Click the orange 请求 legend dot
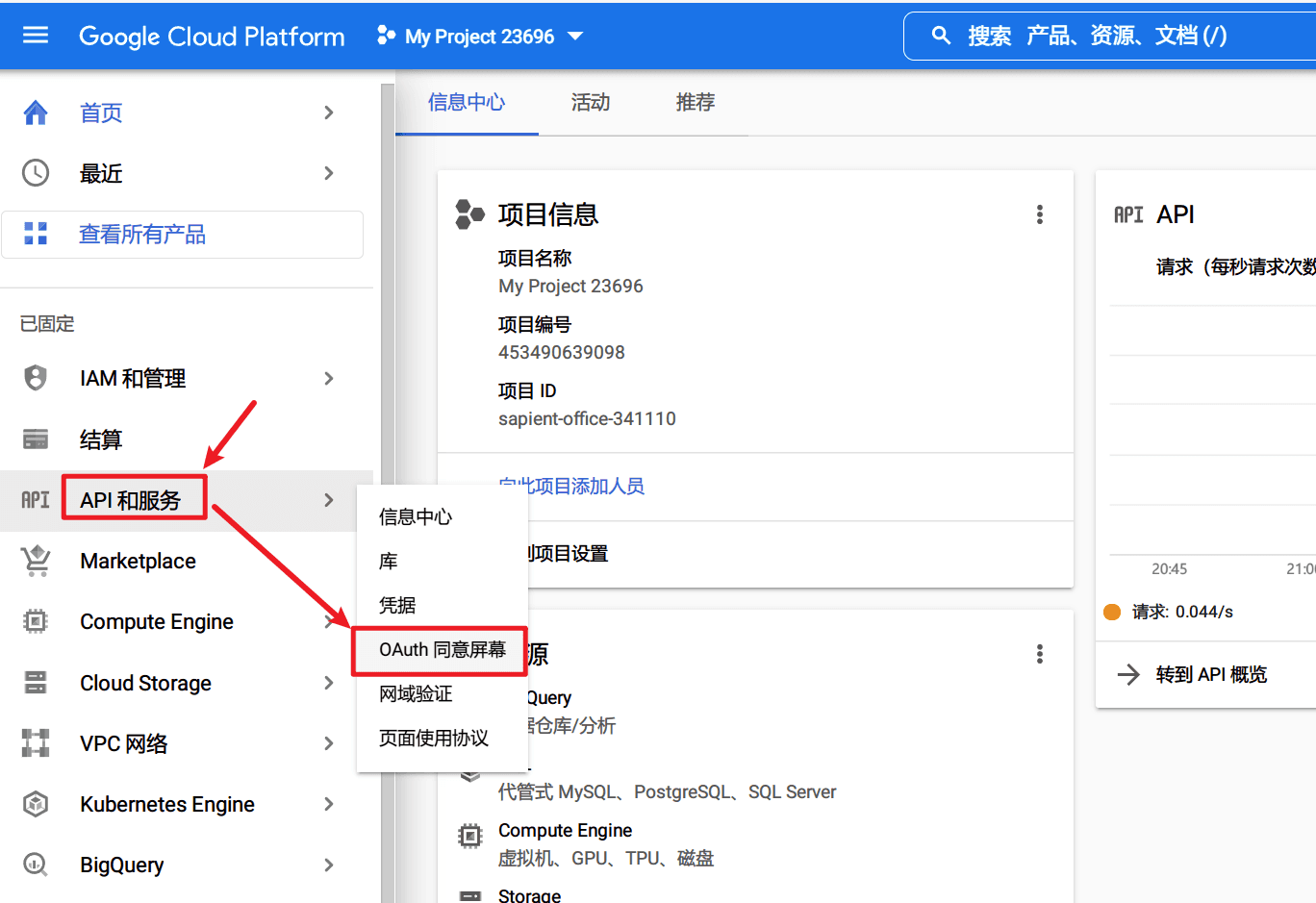The width and height of the screenshot is (1316, 903). [1112, 612]
